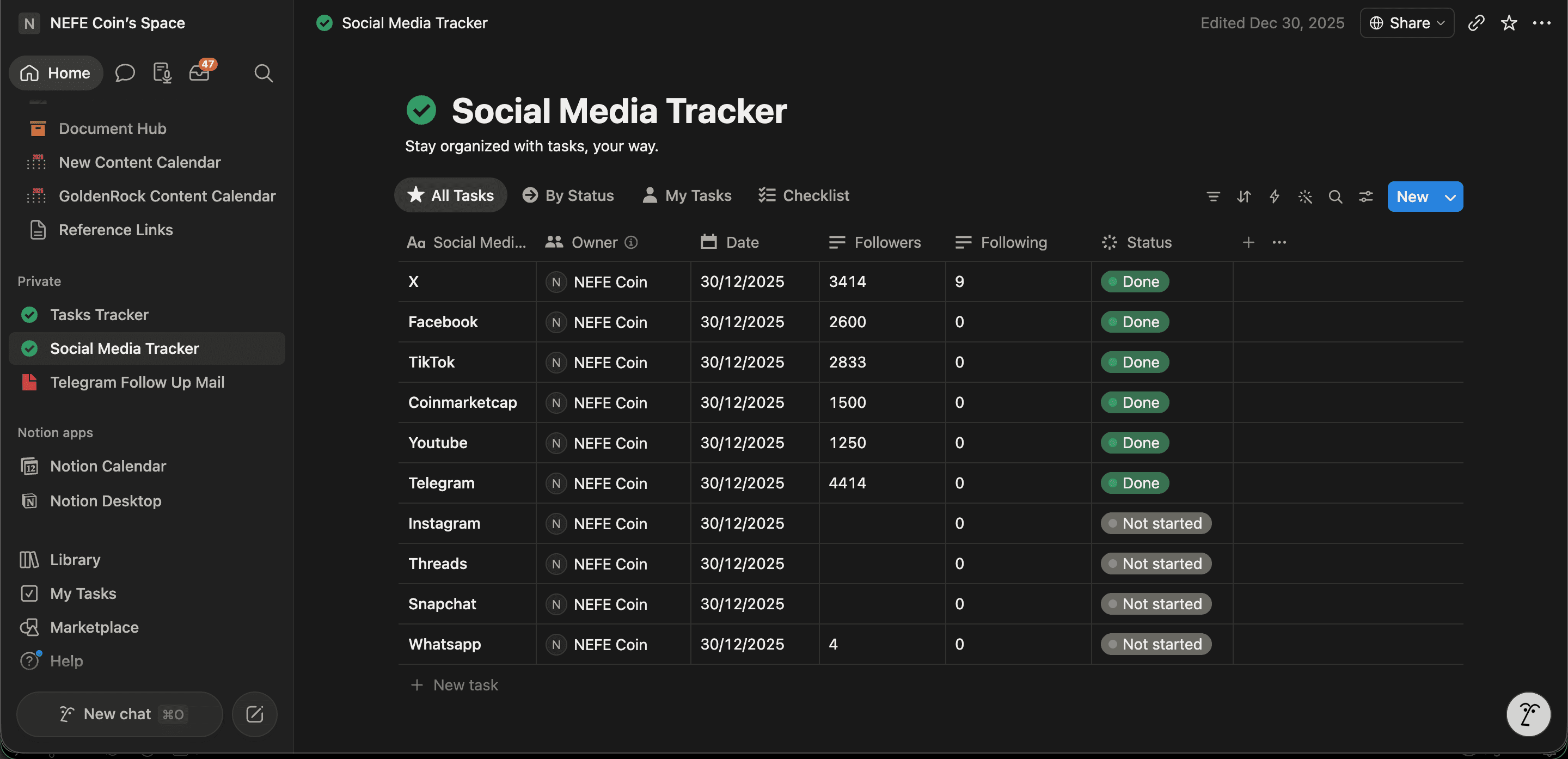Viewport: 1568px width, 759px height.
Task: Click the filter icon in database toolbar
Action: click(1213, 197)
